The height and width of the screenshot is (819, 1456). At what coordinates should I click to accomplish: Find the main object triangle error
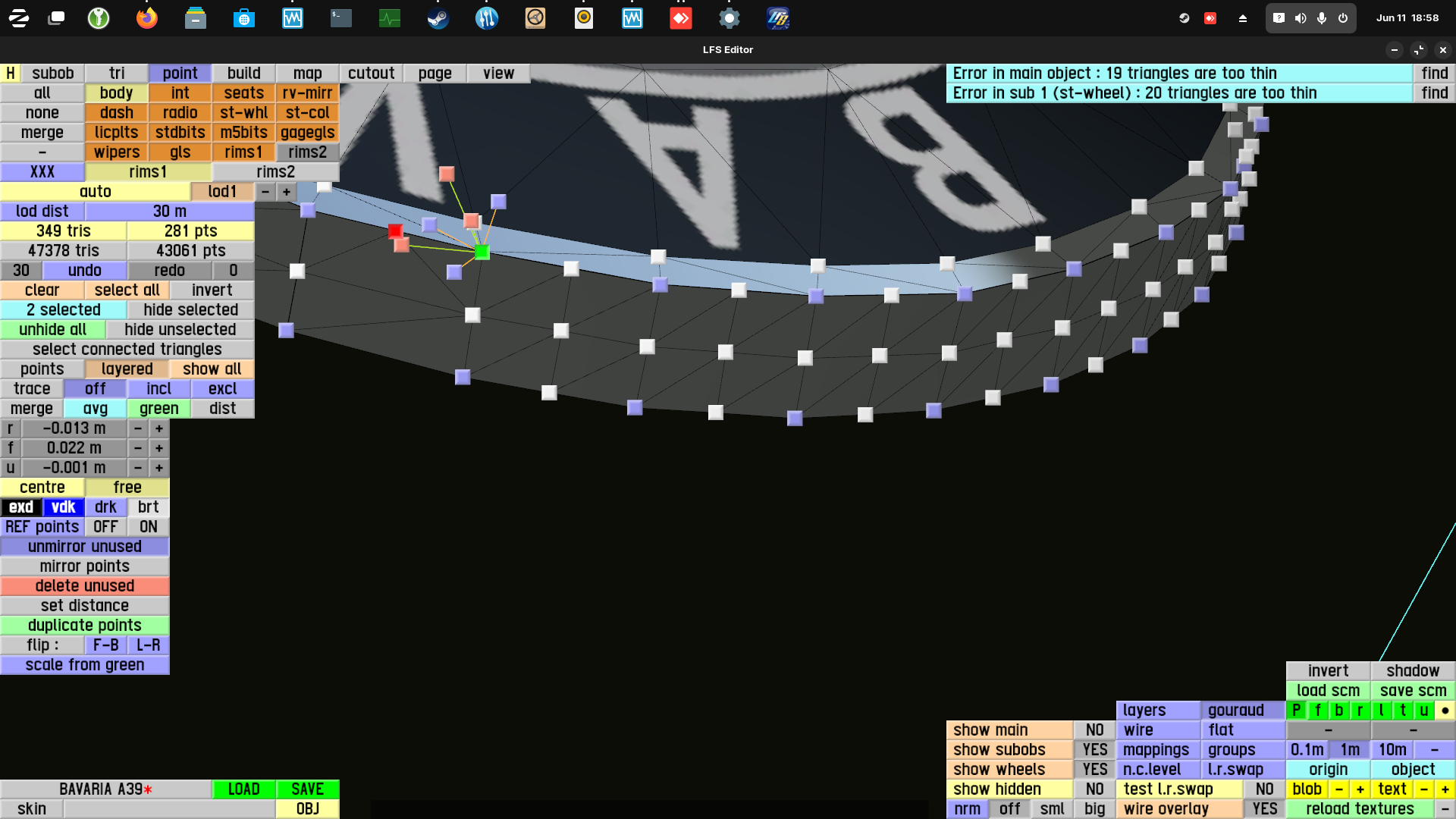[x=1434, y=73]
